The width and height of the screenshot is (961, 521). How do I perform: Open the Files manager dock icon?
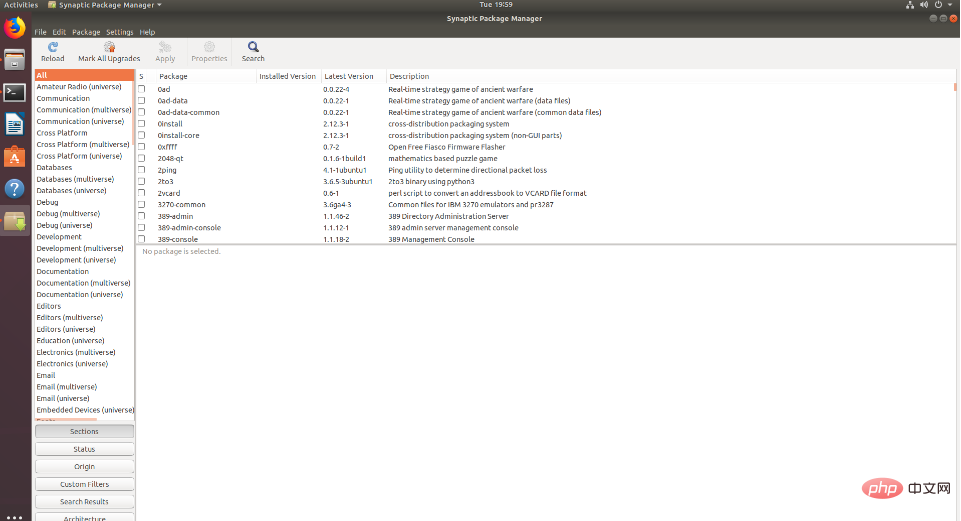[15, 60]
